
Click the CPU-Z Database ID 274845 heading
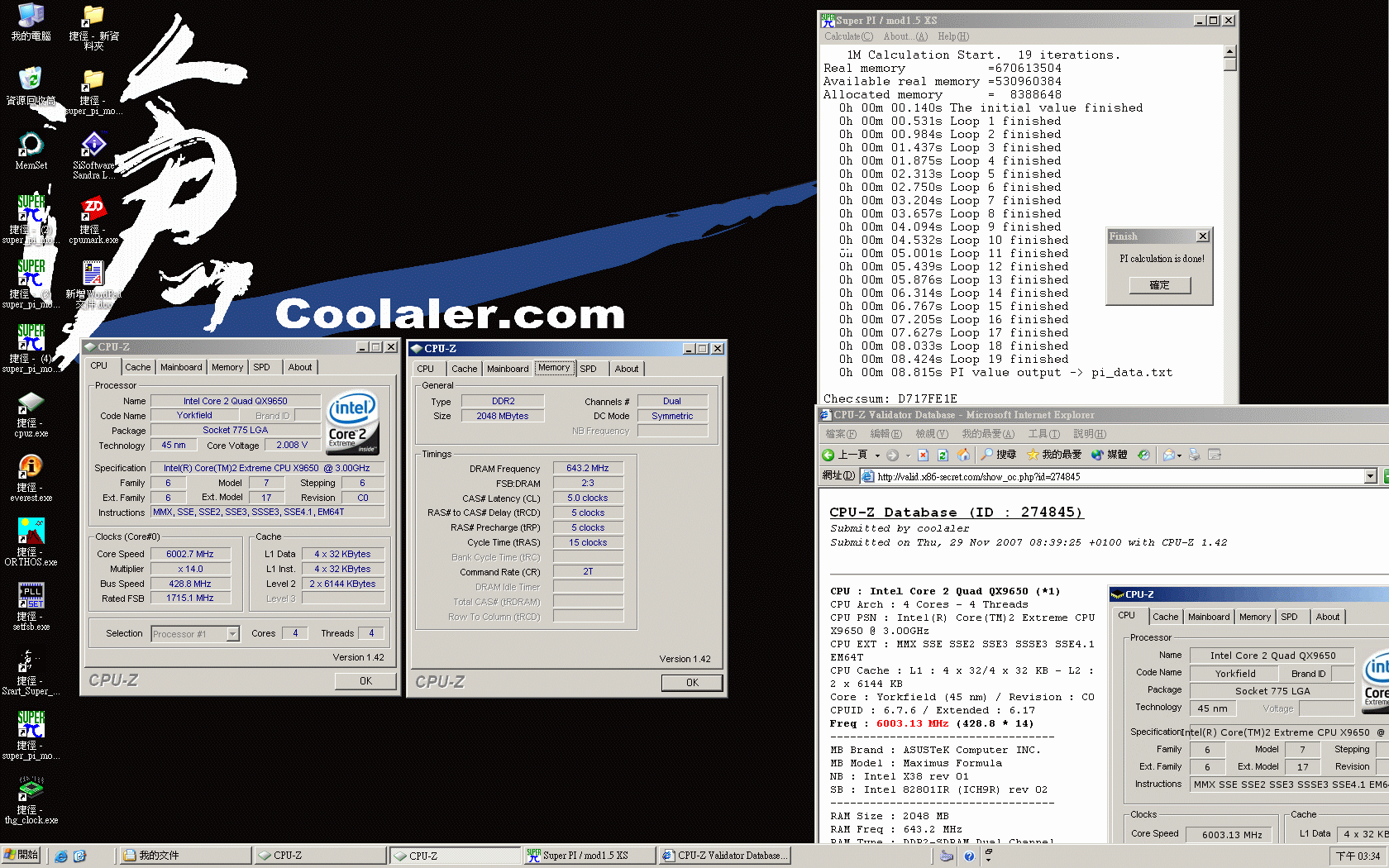coord(956,513)
